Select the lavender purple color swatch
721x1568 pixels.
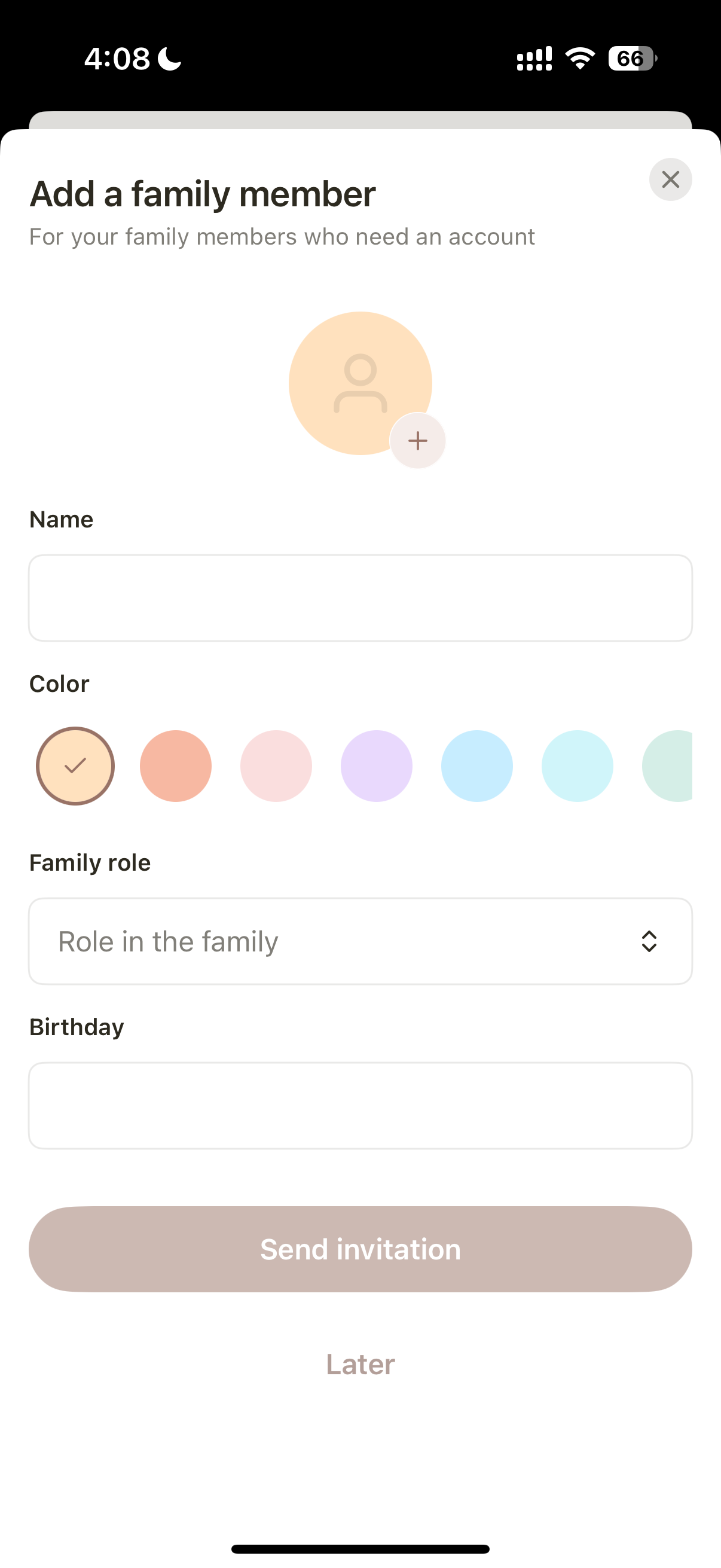[377, 765]
